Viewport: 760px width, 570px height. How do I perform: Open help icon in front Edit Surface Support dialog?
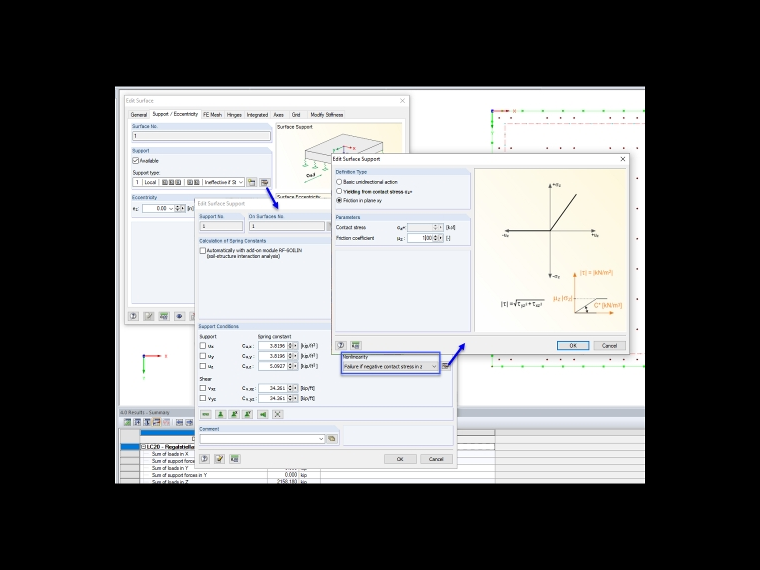click(x=341, y=345)
